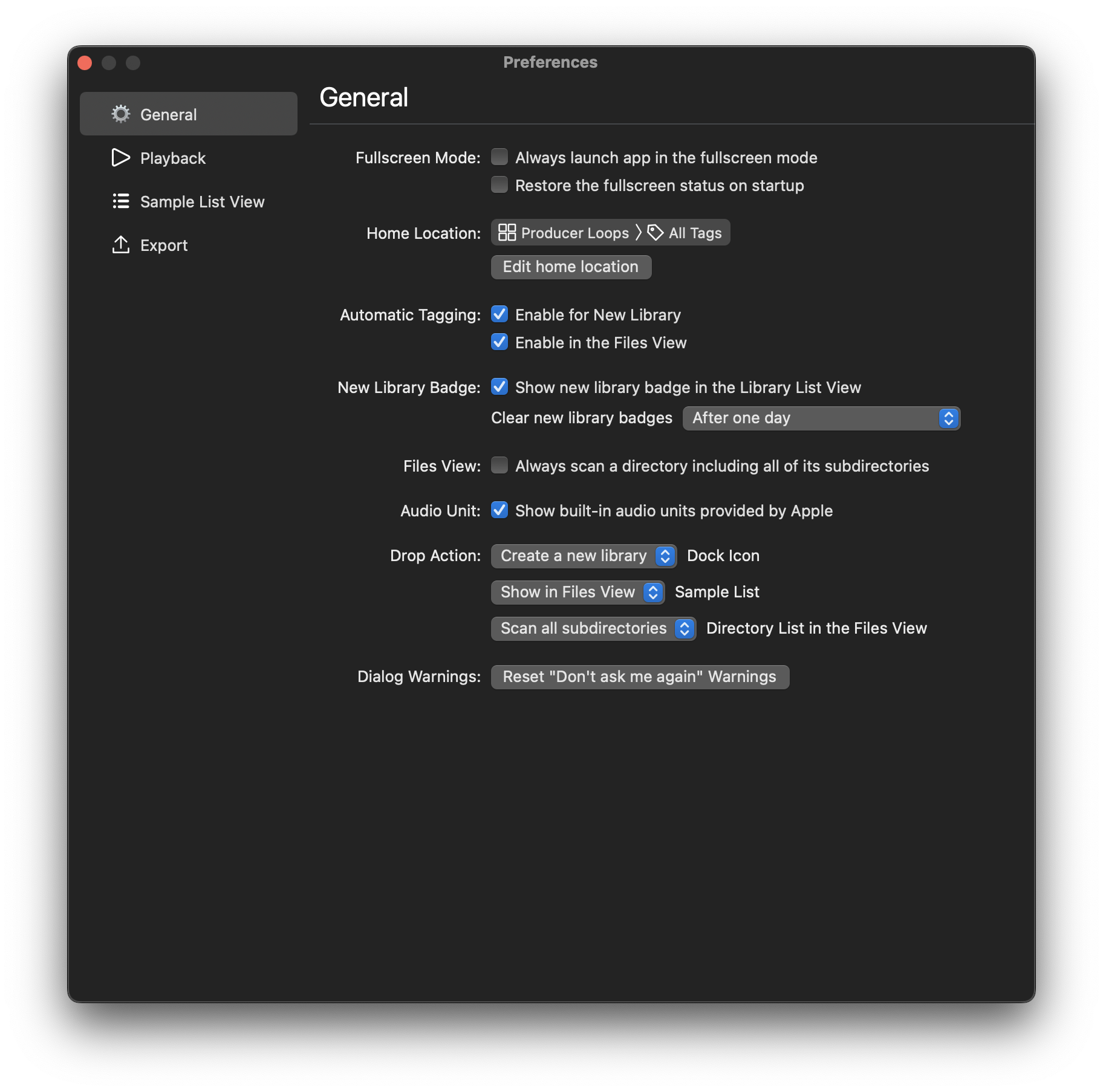Reset "Don't ask me again" warnings

click(x=640, y=677)
